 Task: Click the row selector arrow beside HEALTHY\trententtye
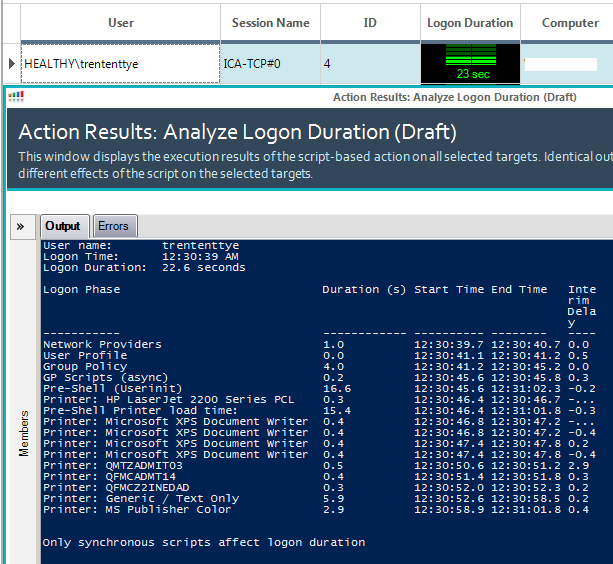click(11, 64)
